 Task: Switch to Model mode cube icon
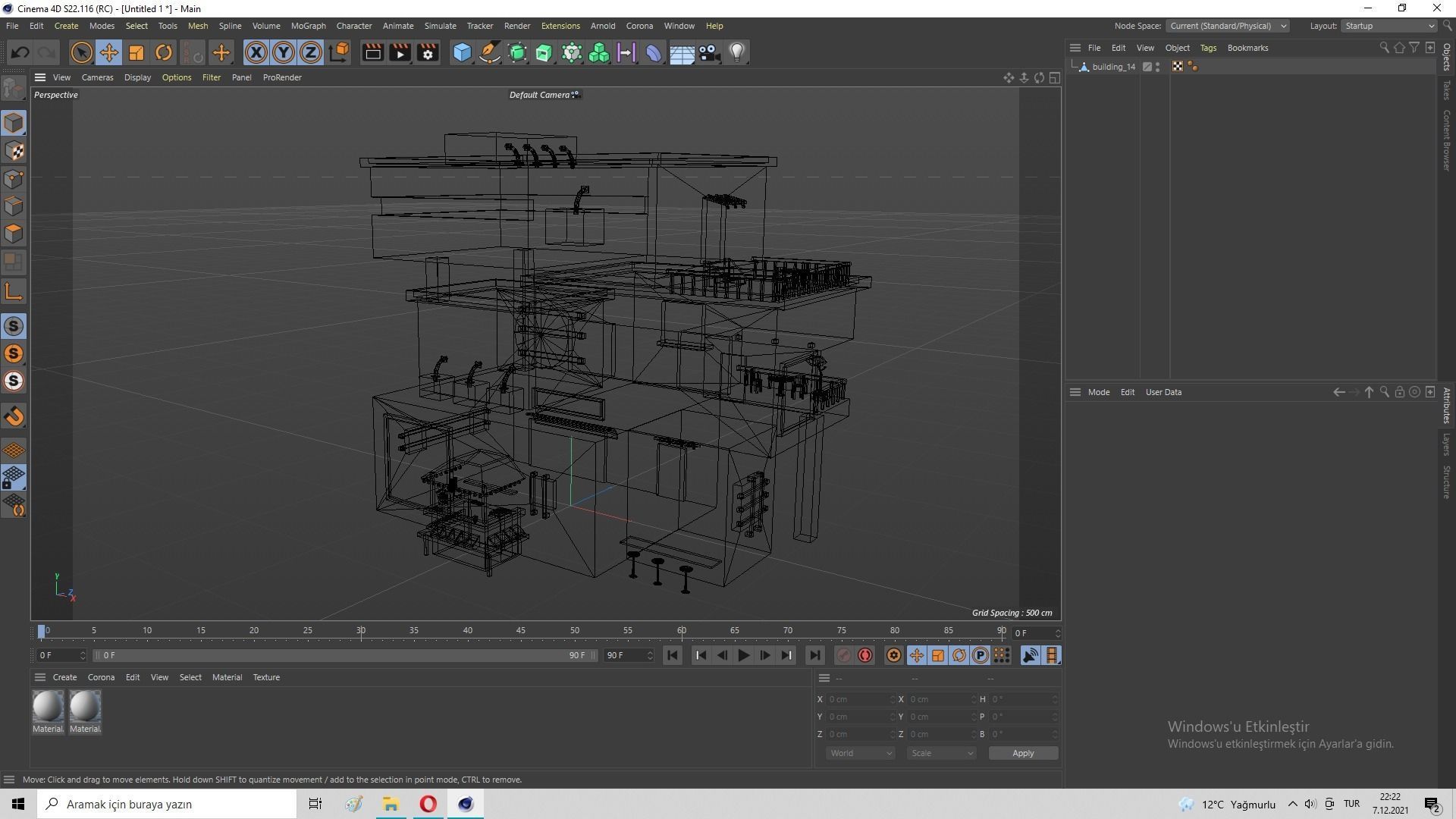point(14,123)
